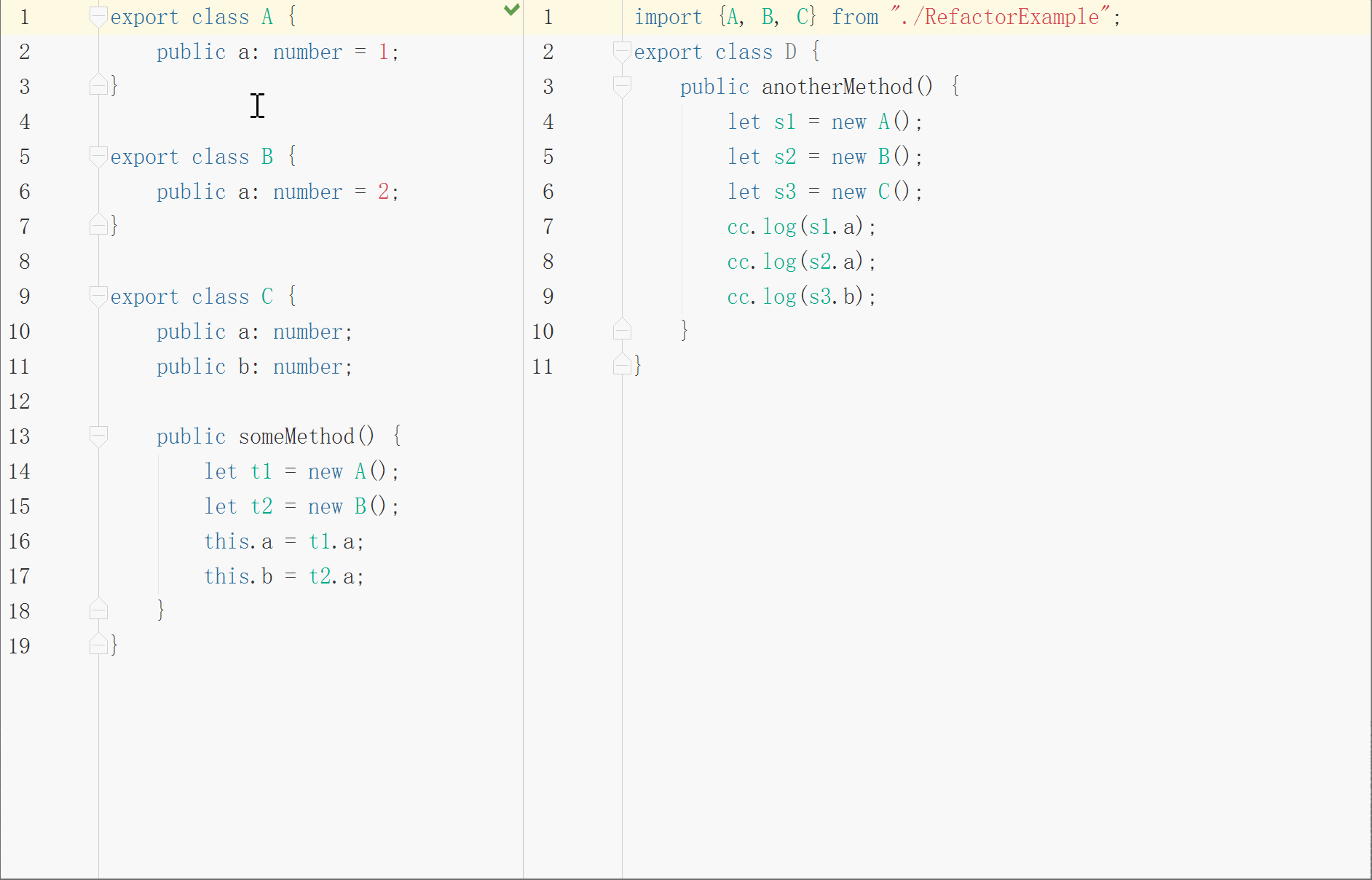Click fold end marker of class D at line 11
The image size is (1372, 880).
point(622,365)
